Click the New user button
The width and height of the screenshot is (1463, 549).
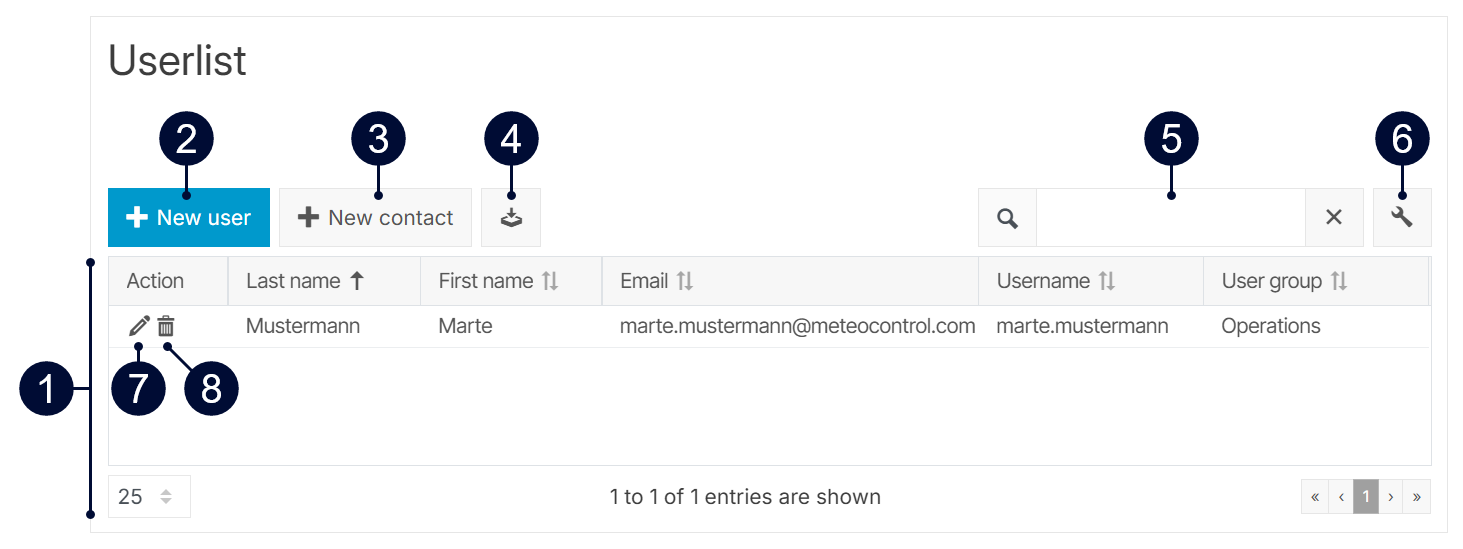pyautogui.click(x=189, y=218)
